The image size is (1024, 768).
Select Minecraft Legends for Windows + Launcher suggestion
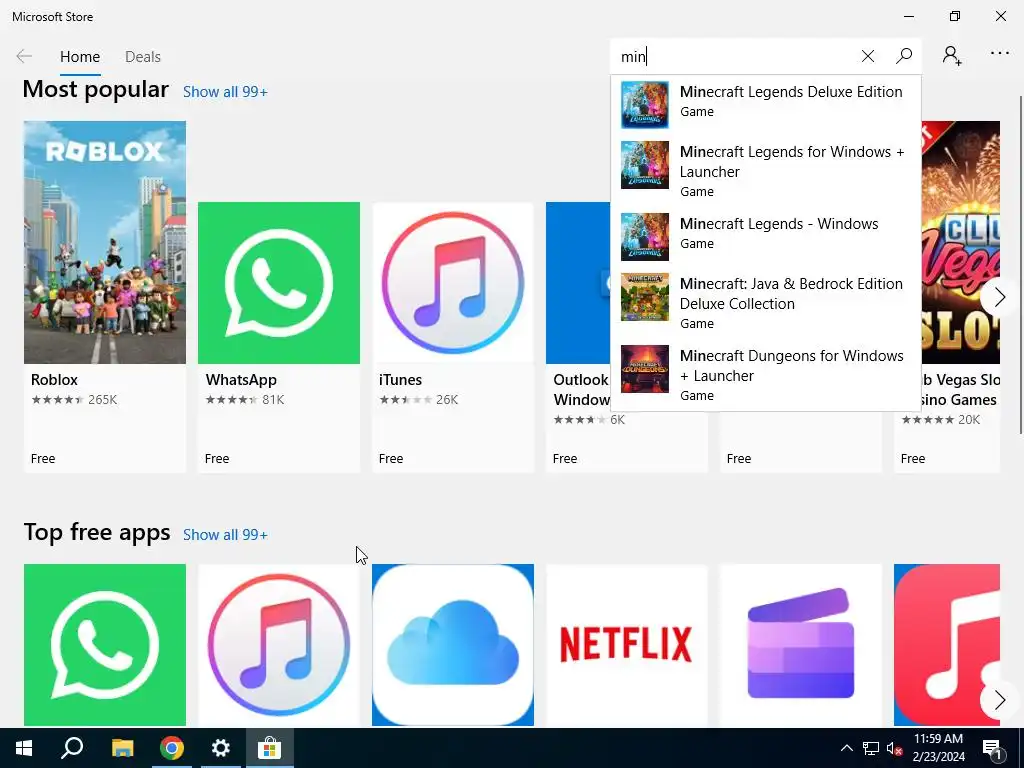765,171
